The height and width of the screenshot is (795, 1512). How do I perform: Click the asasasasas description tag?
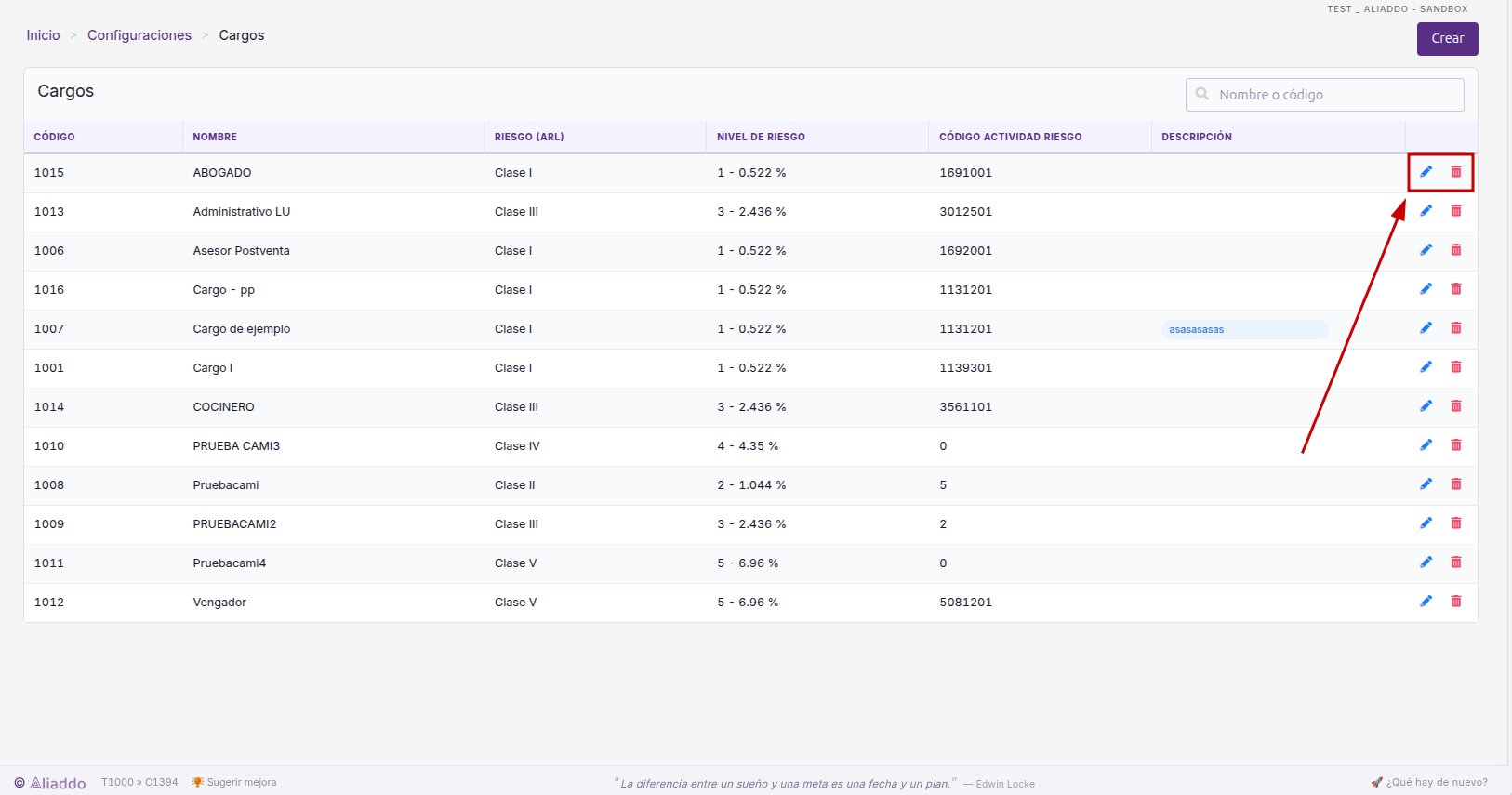pyautogui.click(x=1244, y=329)
